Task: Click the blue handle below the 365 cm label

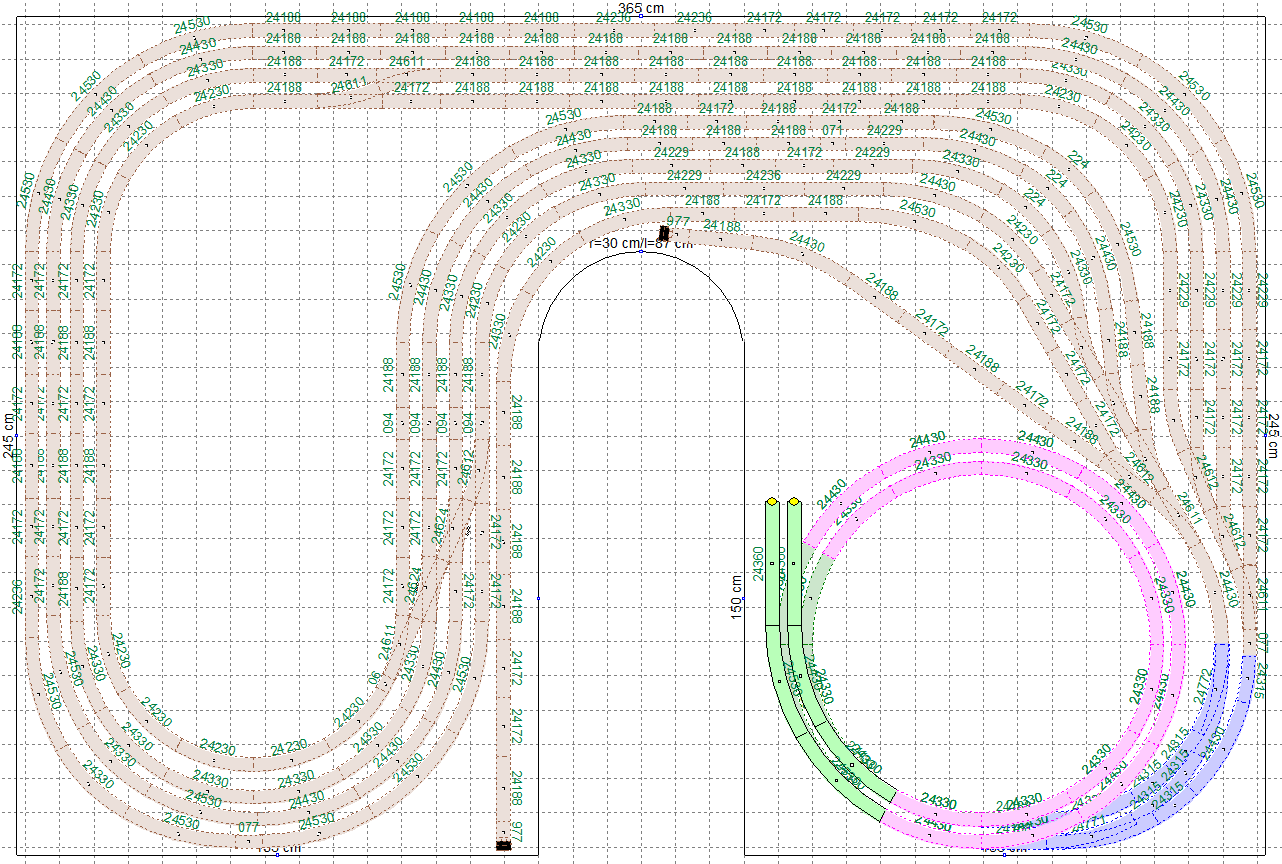Action: 641,15
